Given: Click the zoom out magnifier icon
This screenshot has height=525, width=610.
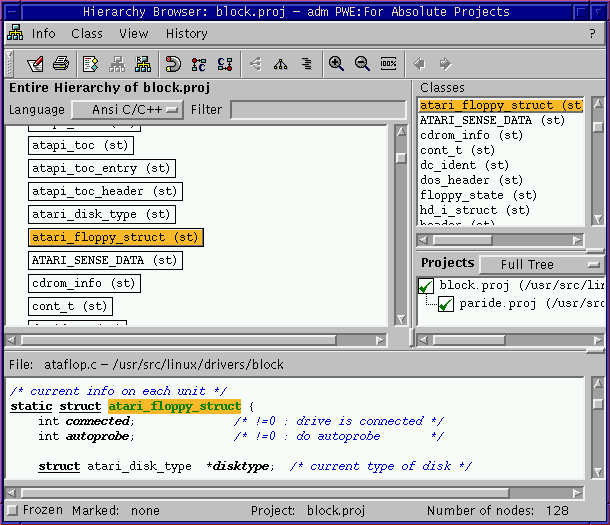Looking at the screenshot, I should coord(361,64).
